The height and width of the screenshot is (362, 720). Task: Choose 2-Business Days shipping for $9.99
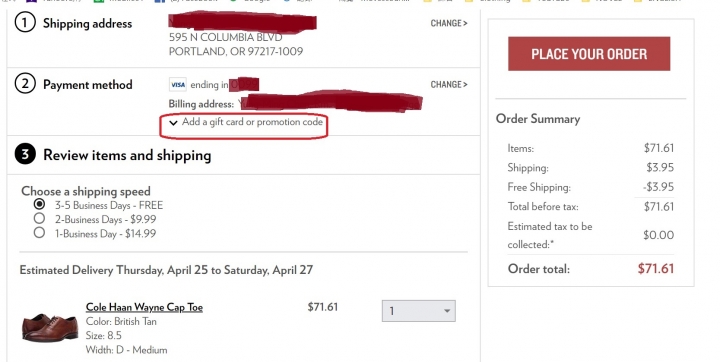click(39, 218)
